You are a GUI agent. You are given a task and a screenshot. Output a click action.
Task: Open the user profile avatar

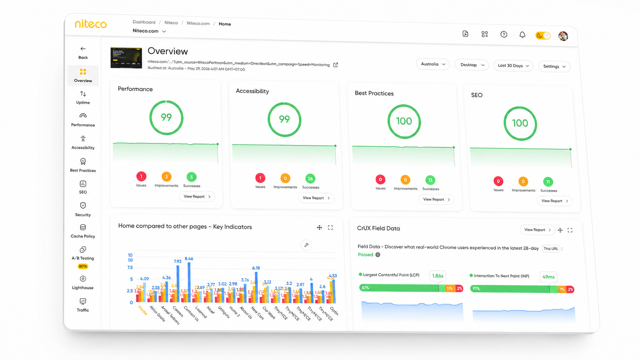pos(563,36)
